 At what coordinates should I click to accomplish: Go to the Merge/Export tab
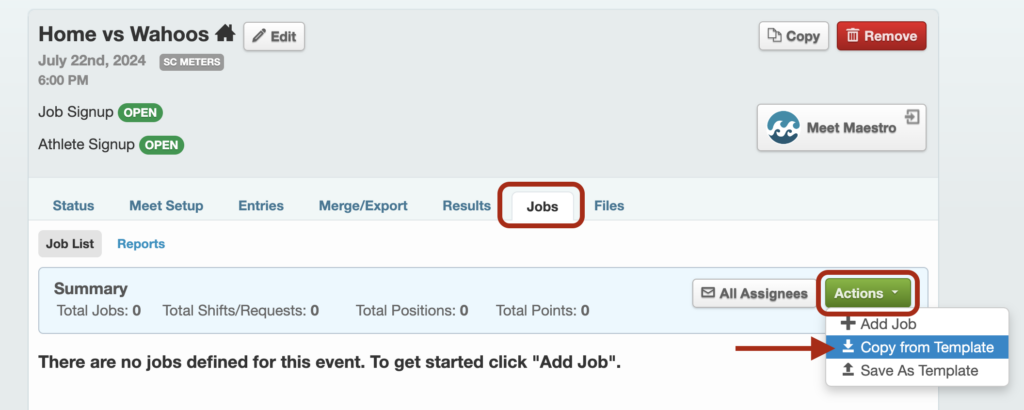(363, 206)
